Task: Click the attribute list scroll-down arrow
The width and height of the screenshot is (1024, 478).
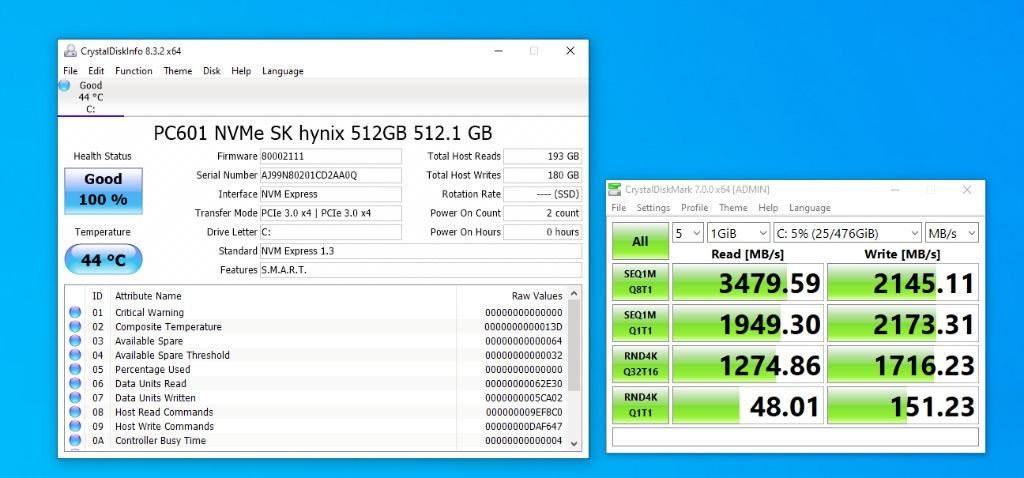Action: click(574, 443)
